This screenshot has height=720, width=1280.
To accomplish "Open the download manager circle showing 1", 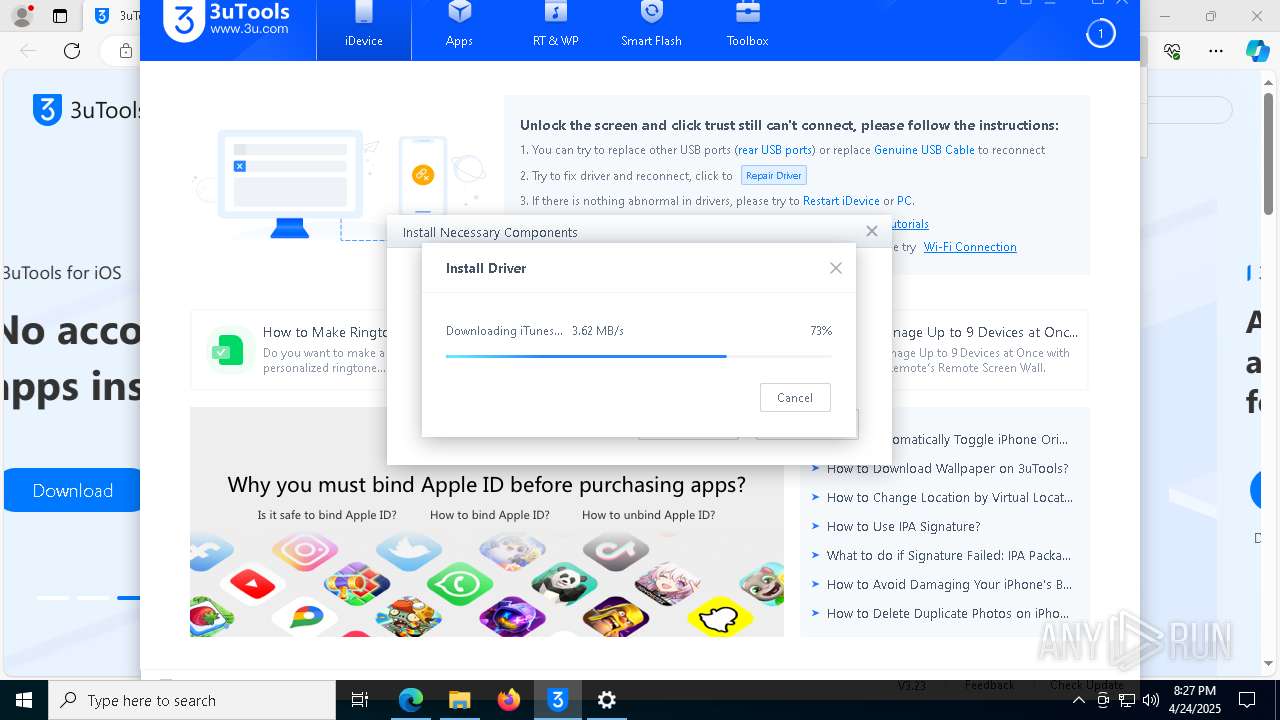I will point(1100,34).
